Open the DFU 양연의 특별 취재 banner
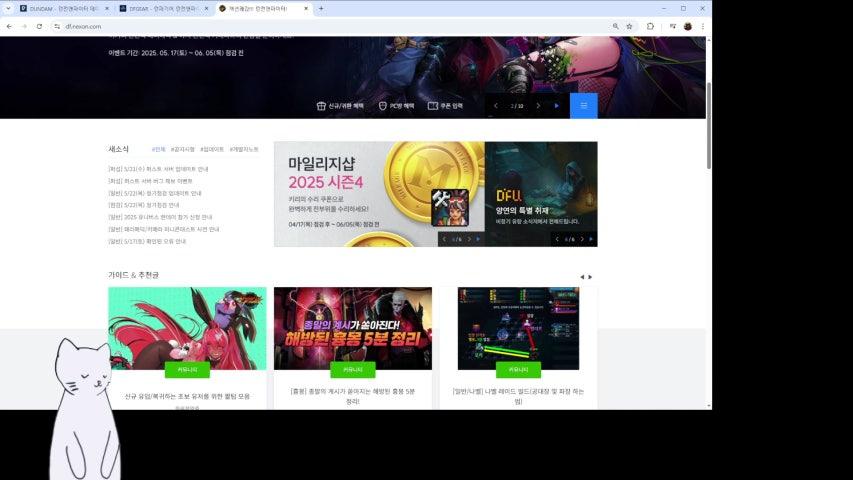This screenshot has width=853, height=480. tap(541, 194)
